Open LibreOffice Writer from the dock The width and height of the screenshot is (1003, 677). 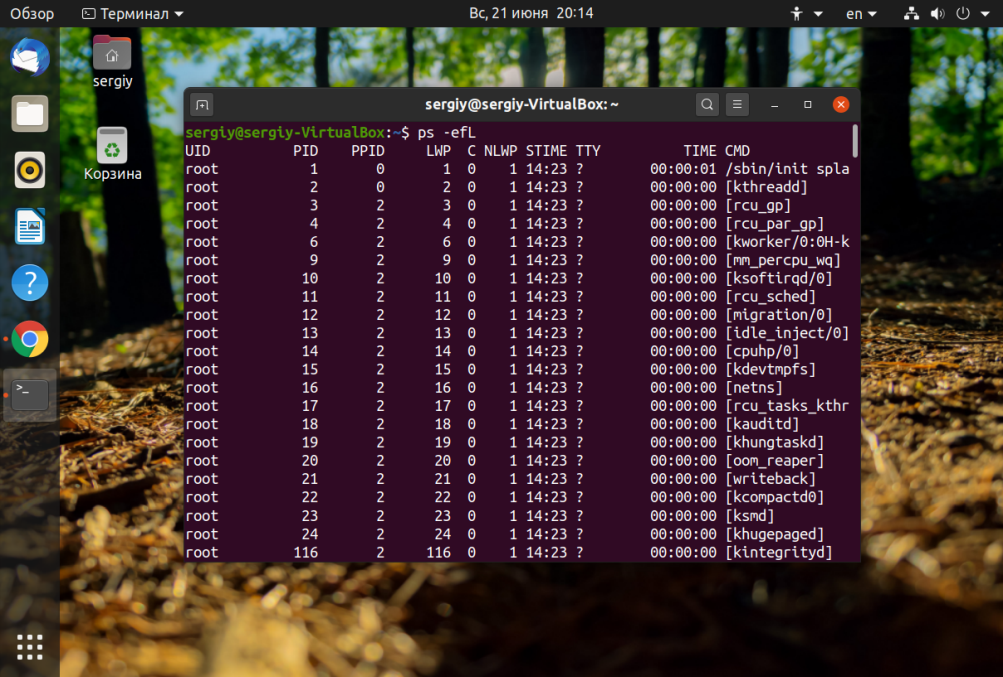(x=30, y=227)
